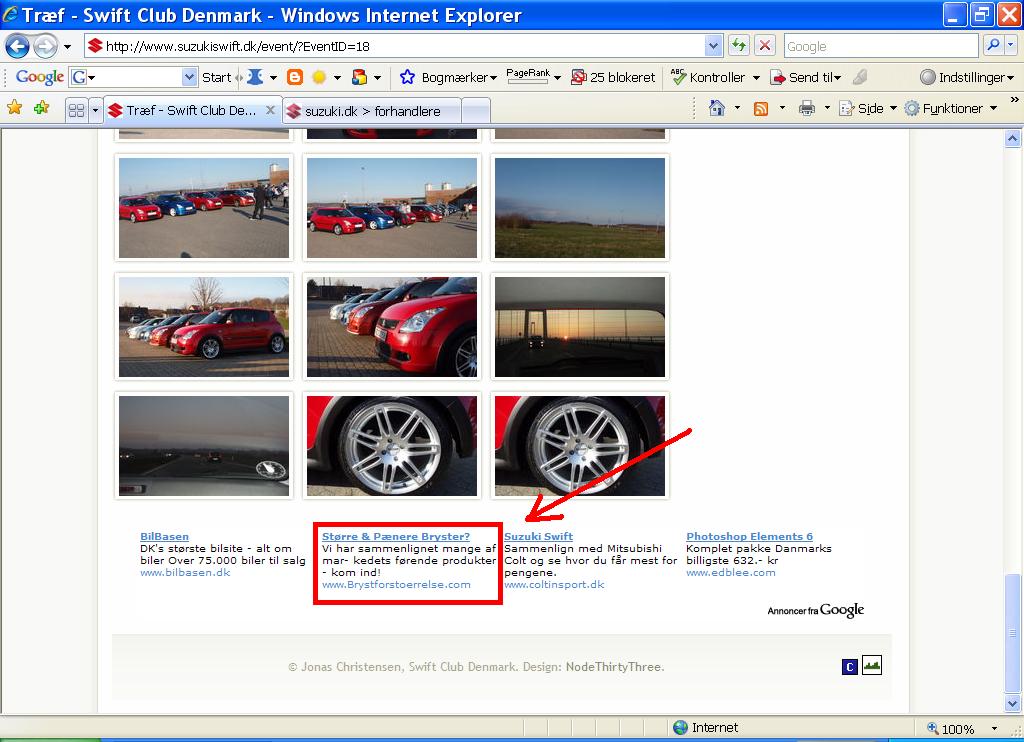
Task: Click the search magnifier button
Action: click(992, 46)
